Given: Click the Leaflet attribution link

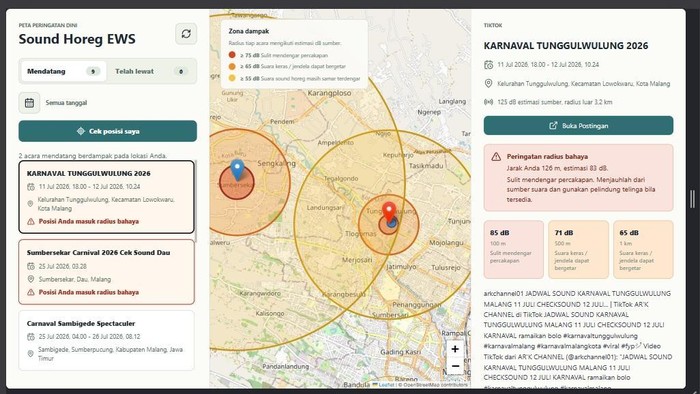Looking at the screenshot, I should [x=384, y=385].
